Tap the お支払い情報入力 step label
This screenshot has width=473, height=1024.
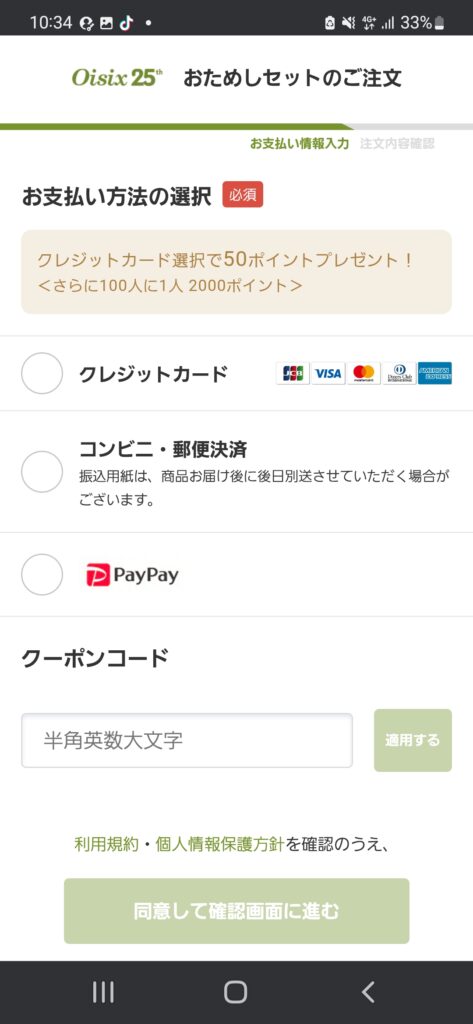(299, 144)
